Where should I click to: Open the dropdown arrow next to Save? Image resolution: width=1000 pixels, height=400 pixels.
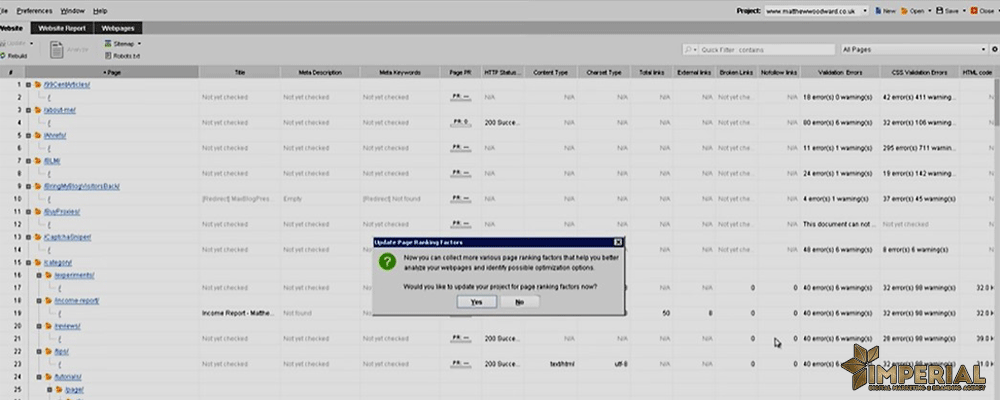964,11
